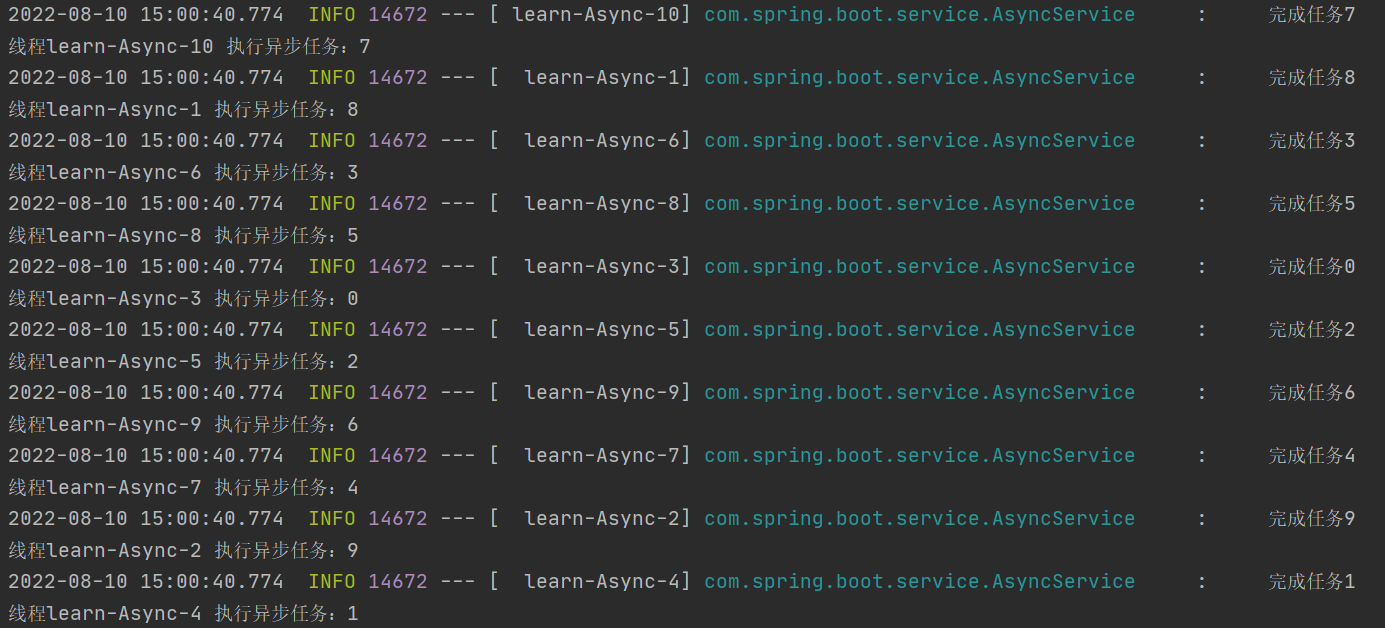Click the AsyncService link beside 完成任务5
The width and height of the screenshot is (1385, 628).
[x=919, y=204]
